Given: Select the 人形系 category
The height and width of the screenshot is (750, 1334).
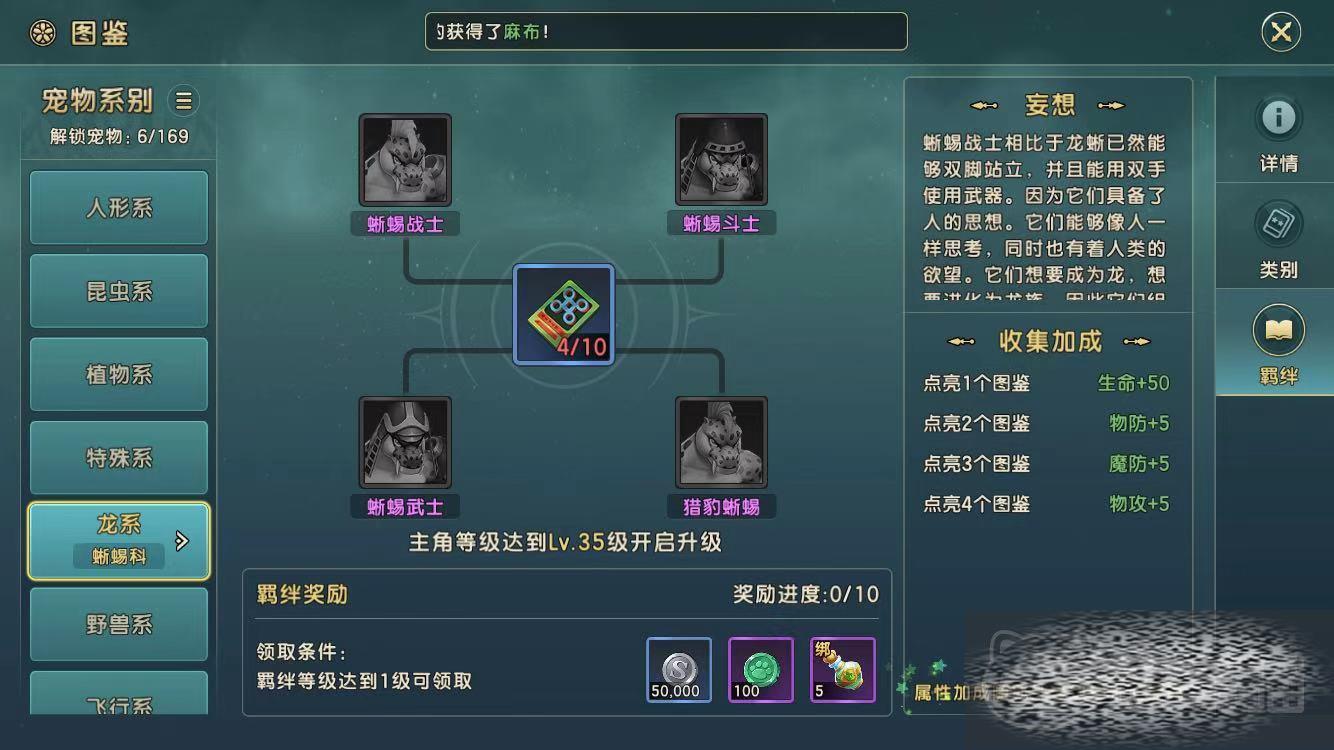Looking at the screenshot, I should click(x=119, y=208).
